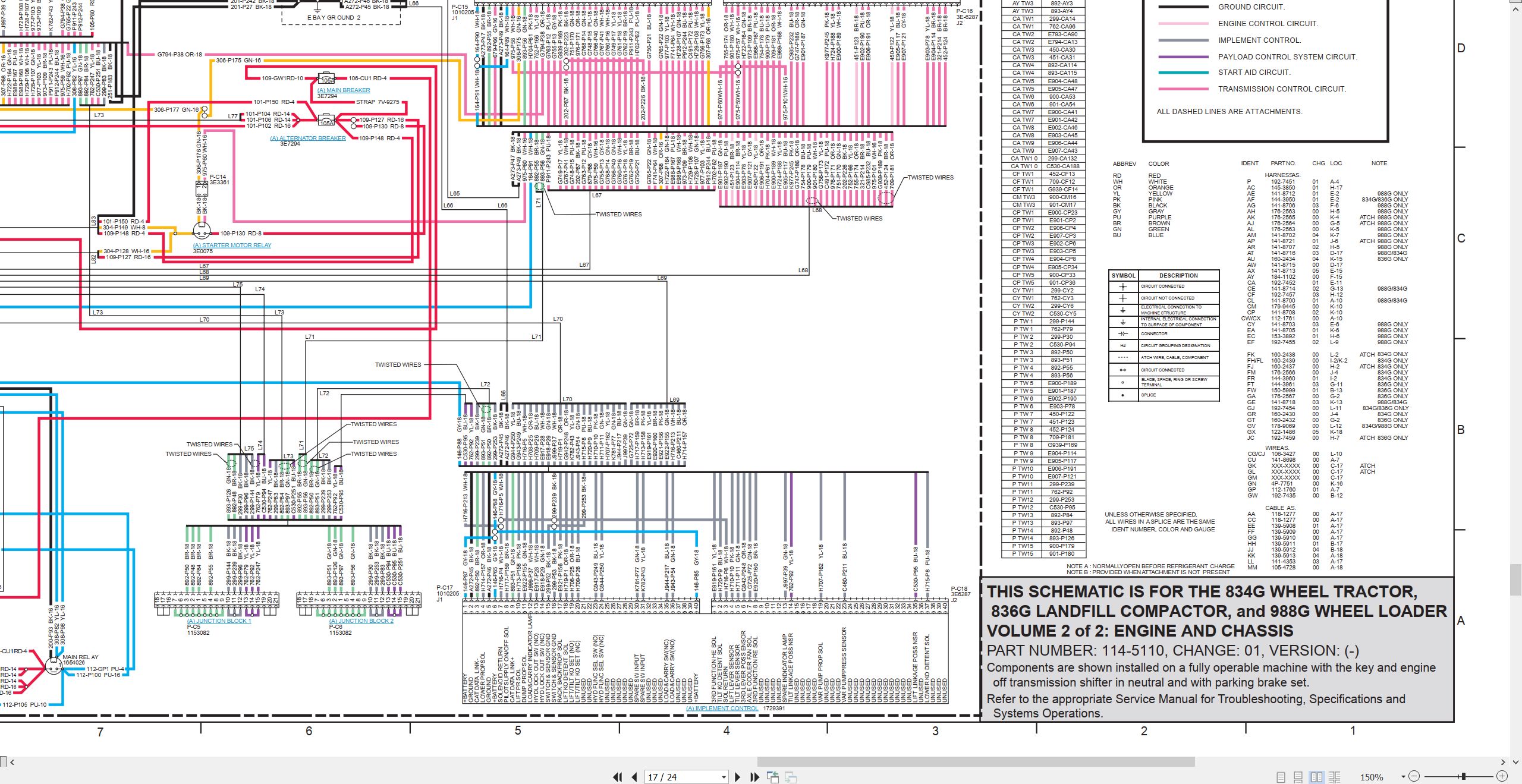The image size is (1522, 784).
Task: Click the horizontal scrollbar right arrow
Action: [x=1503, y=762]
